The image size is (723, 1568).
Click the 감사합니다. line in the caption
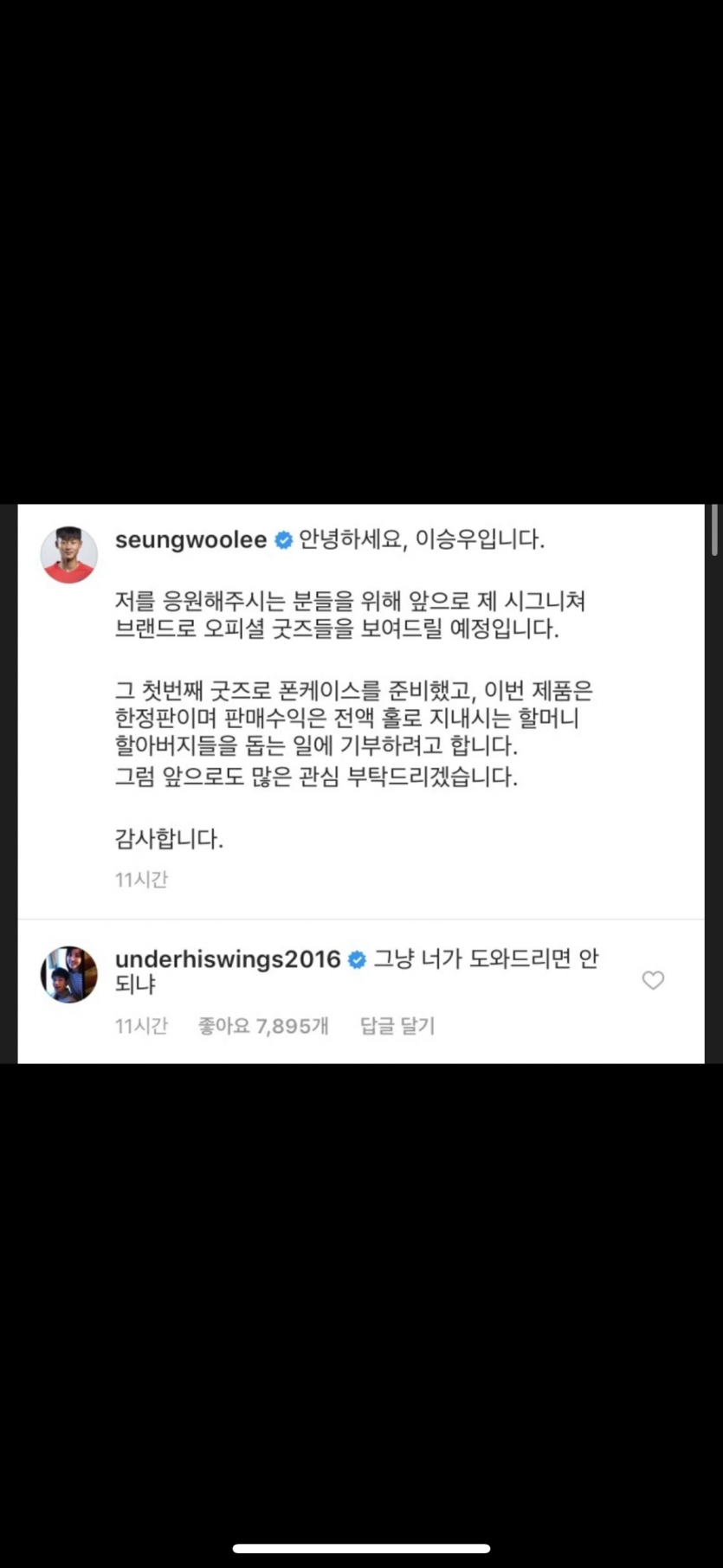[x=169, y=839]
